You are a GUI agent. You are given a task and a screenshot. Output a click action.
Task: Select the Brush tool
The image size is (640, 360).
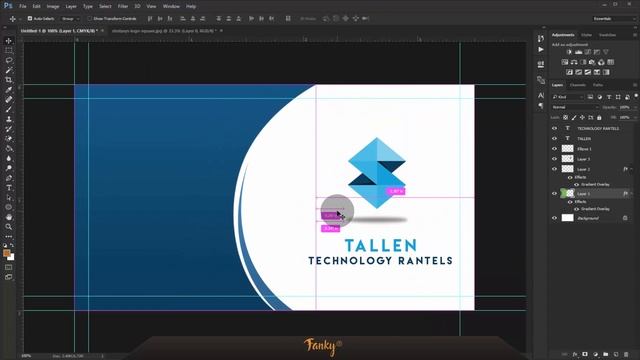click(x=9, y=109)
